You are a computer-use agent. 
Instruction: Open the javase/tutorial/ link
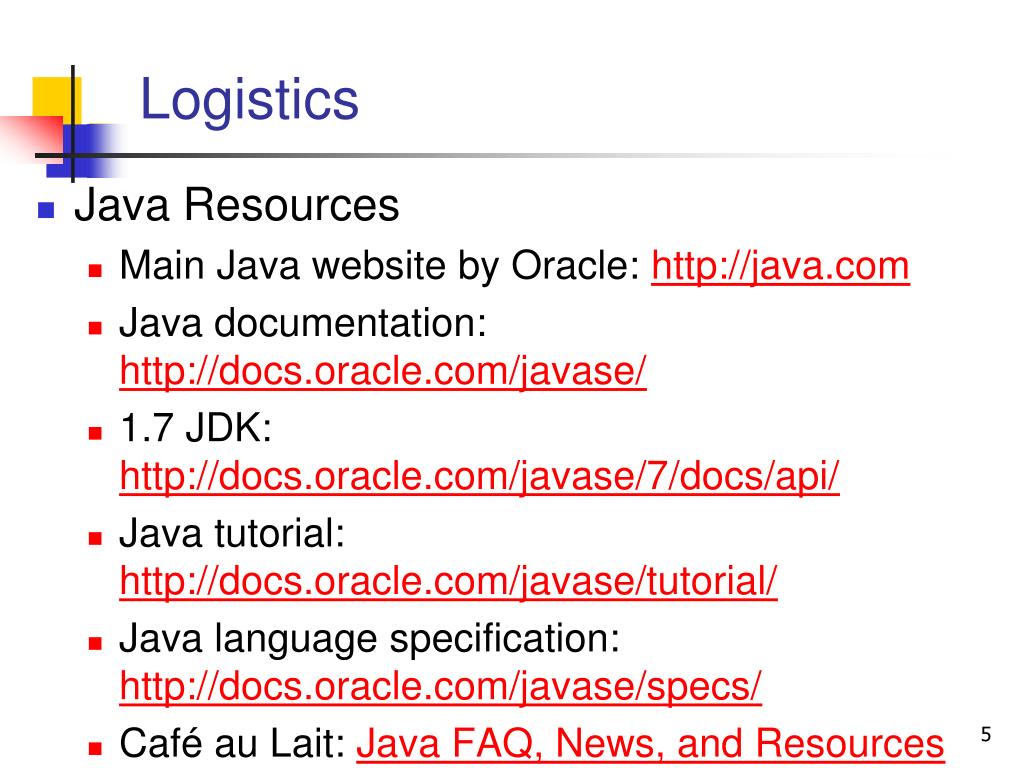coord(449,581)
